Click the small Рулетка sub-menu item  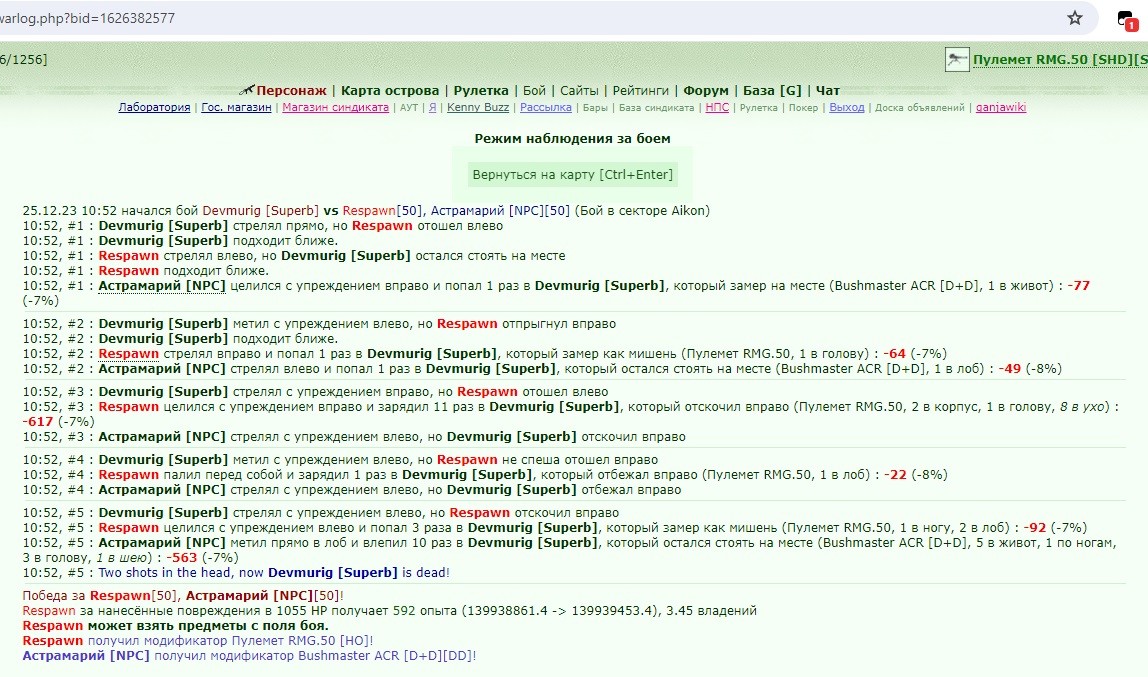[x=758, y=108]
